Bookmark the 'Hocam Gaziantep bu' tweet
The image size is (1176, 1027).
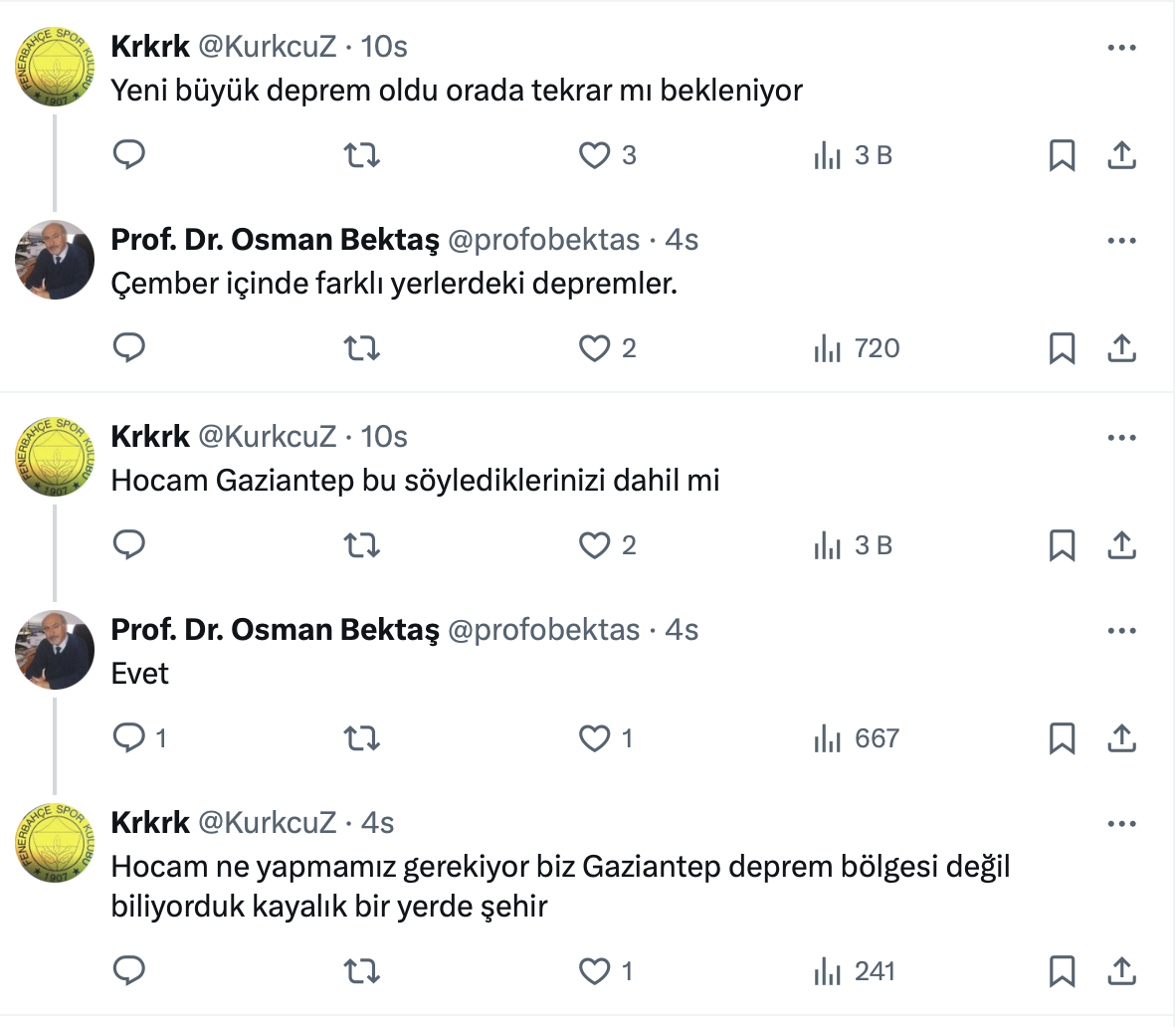click(x=1062, y=545)
